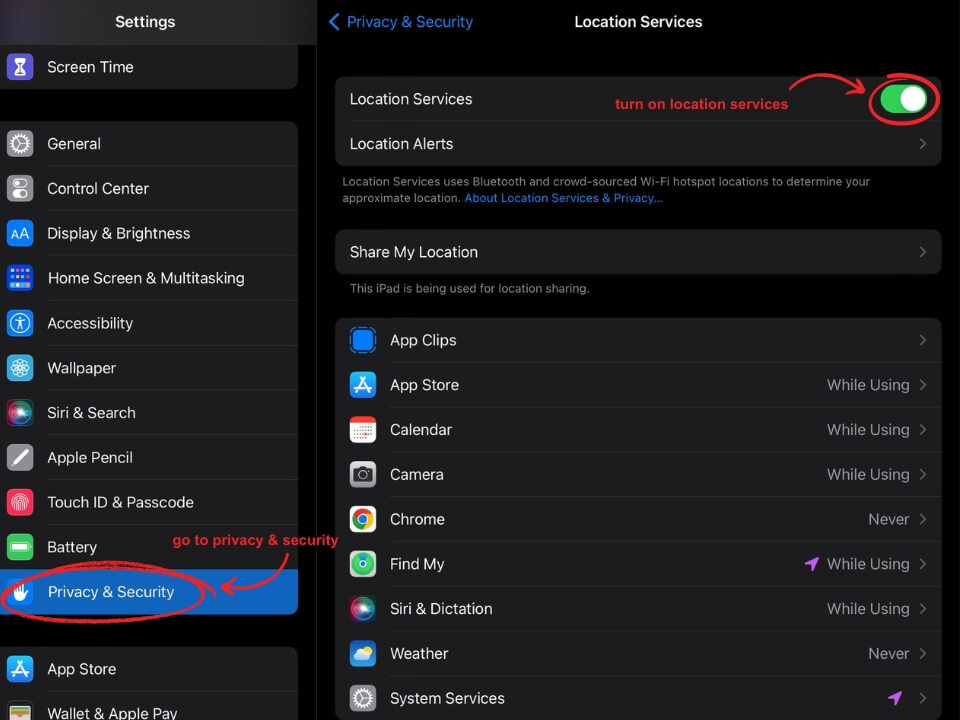This screenshot has height=720, width=960.
Task: Tap the General gear icon
Action: [20, 144]
